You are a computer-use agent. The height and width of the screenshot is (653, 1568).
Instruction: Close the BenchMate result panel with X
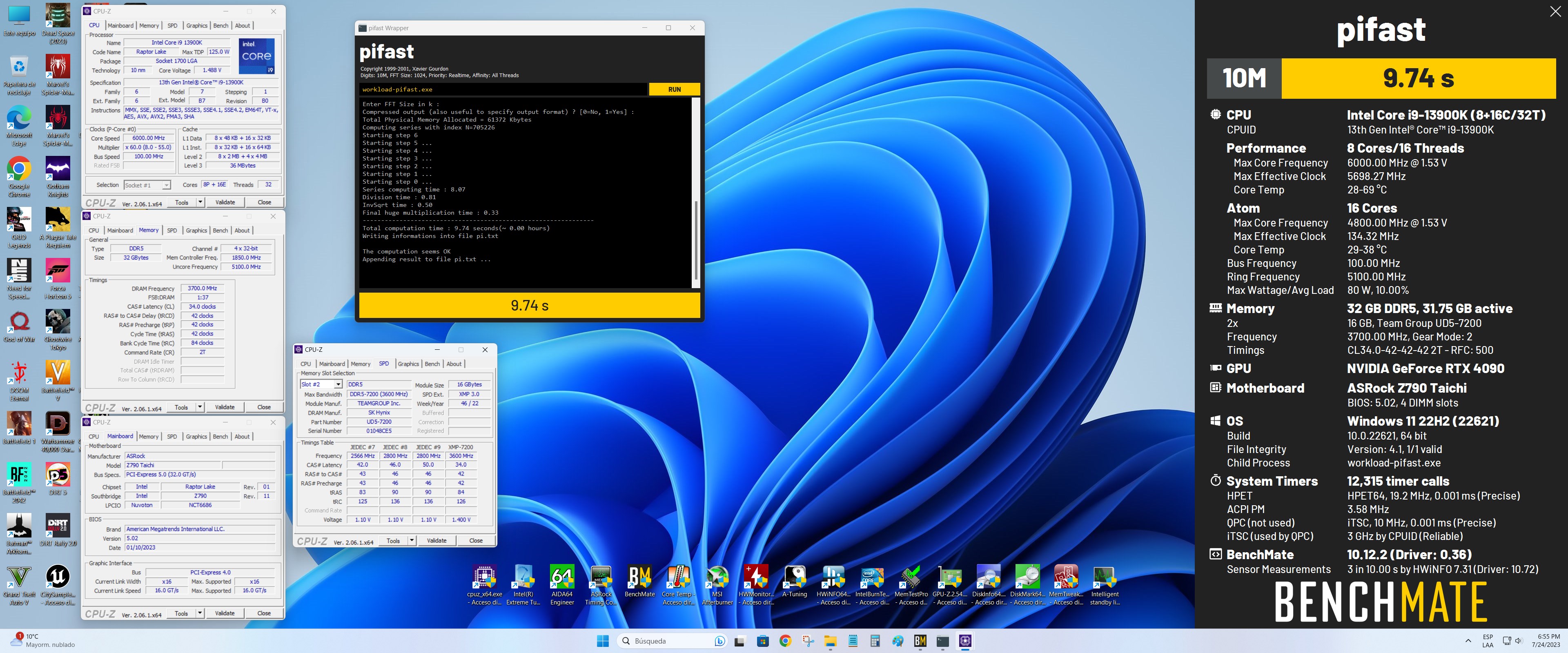(x=1555, y=11)
